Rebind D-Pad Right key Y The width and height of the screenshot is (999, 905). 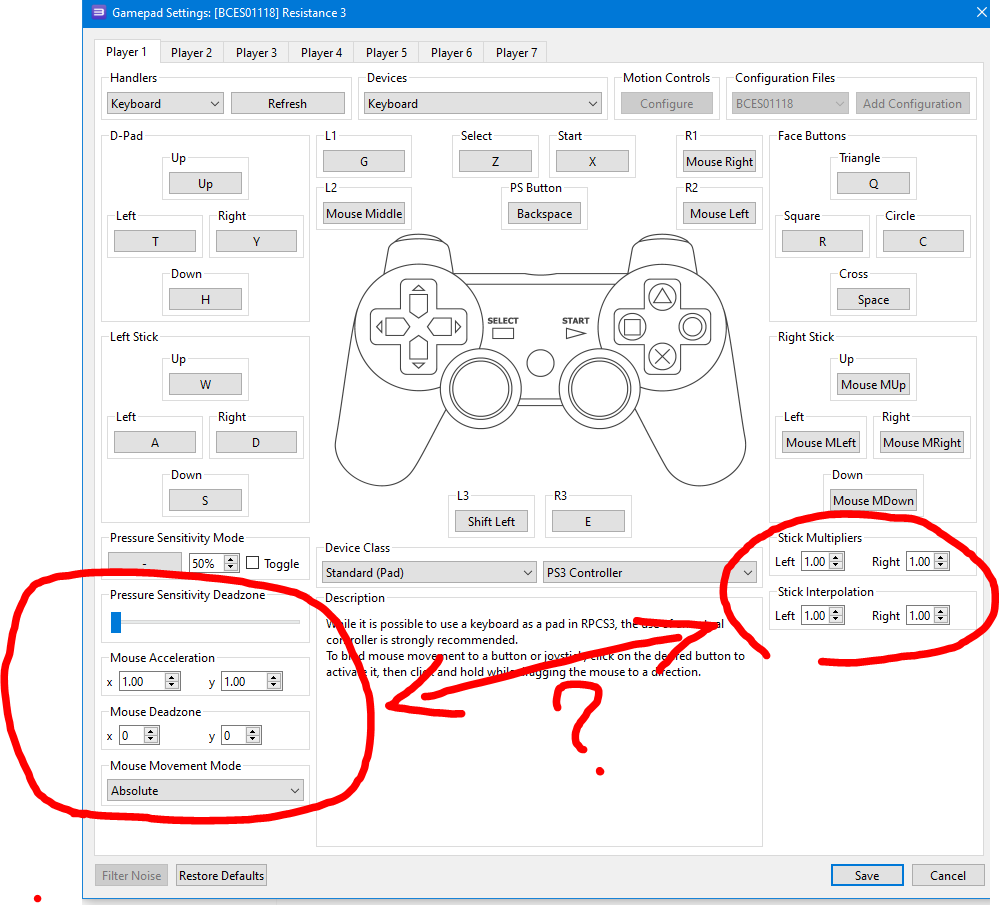tap(256, 242)
